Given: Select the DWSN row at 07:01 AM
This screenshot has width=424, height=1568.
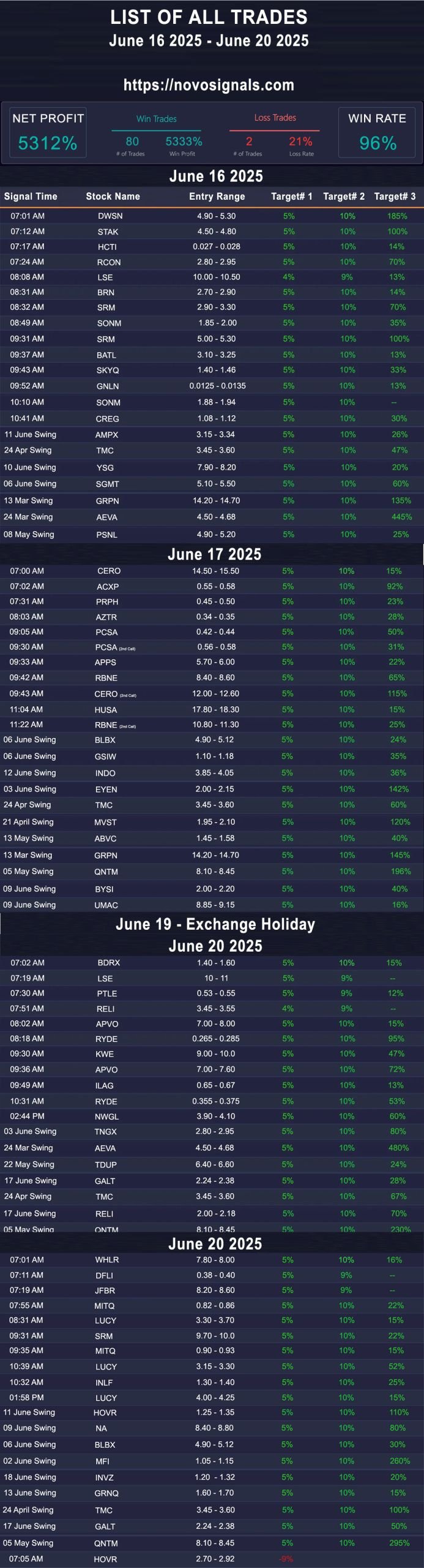Looking at the screenshot, I should (212, 216).
